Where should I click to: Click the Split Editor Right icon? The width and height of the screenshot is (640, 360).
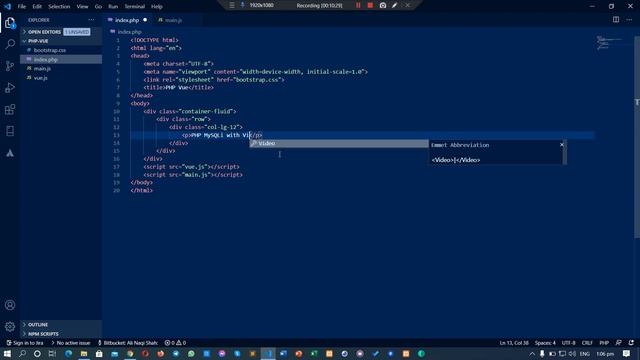(616, 20)
